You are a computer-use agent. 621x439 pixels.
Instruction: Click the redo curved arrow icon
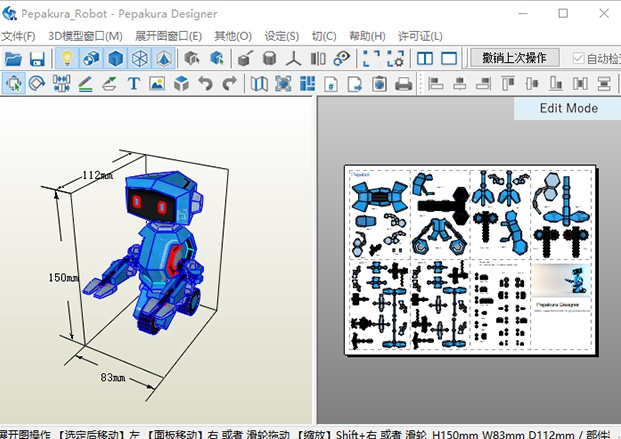(230, 84)
